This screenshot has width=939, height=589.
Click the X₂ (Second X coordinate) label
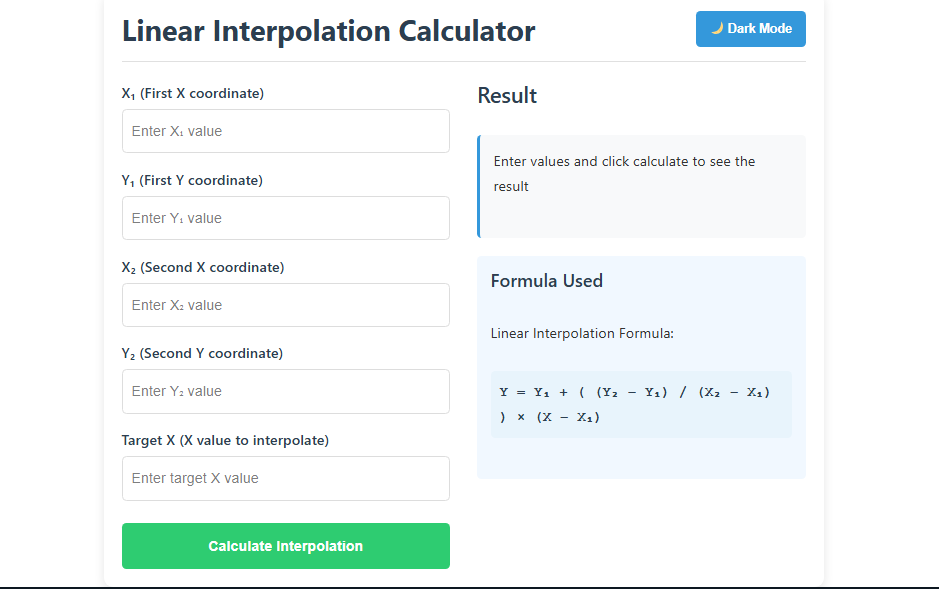click(x=200, y=266)
